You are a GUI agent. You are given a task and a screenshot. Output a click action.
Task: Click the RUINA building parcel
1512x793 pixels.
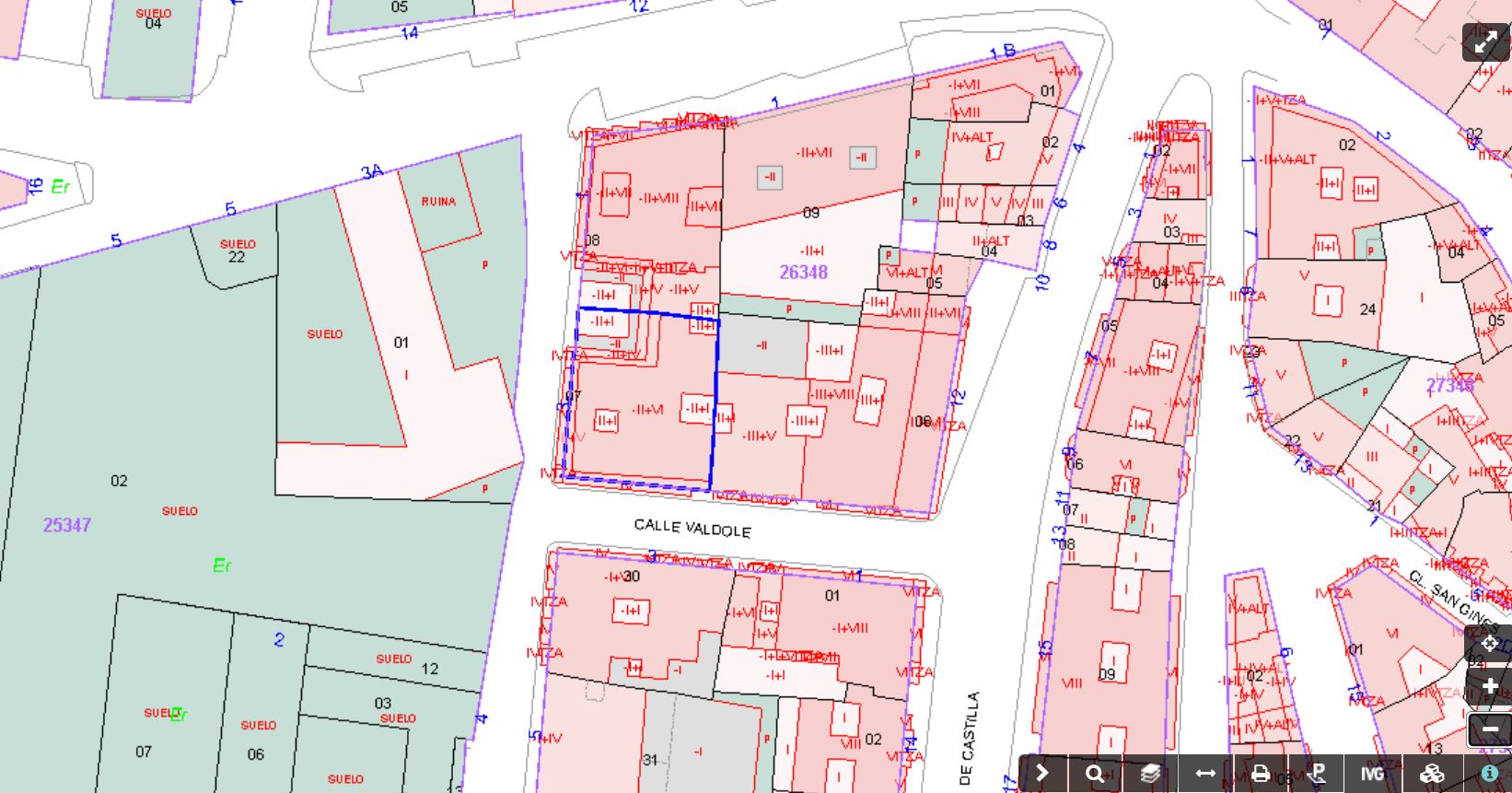[438, 202]
